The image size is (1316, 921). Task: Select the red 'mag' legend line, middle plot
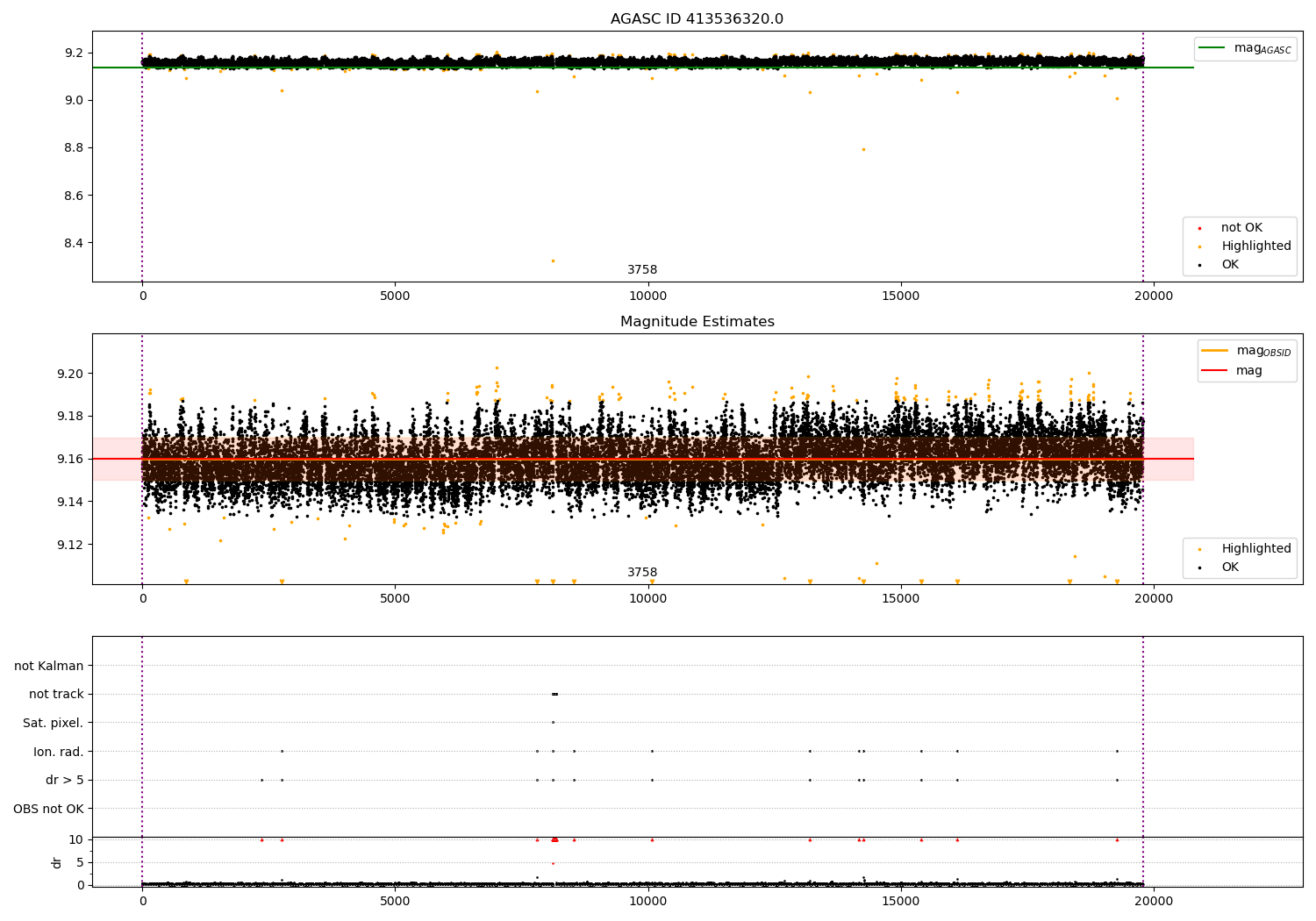[1215, 371]
